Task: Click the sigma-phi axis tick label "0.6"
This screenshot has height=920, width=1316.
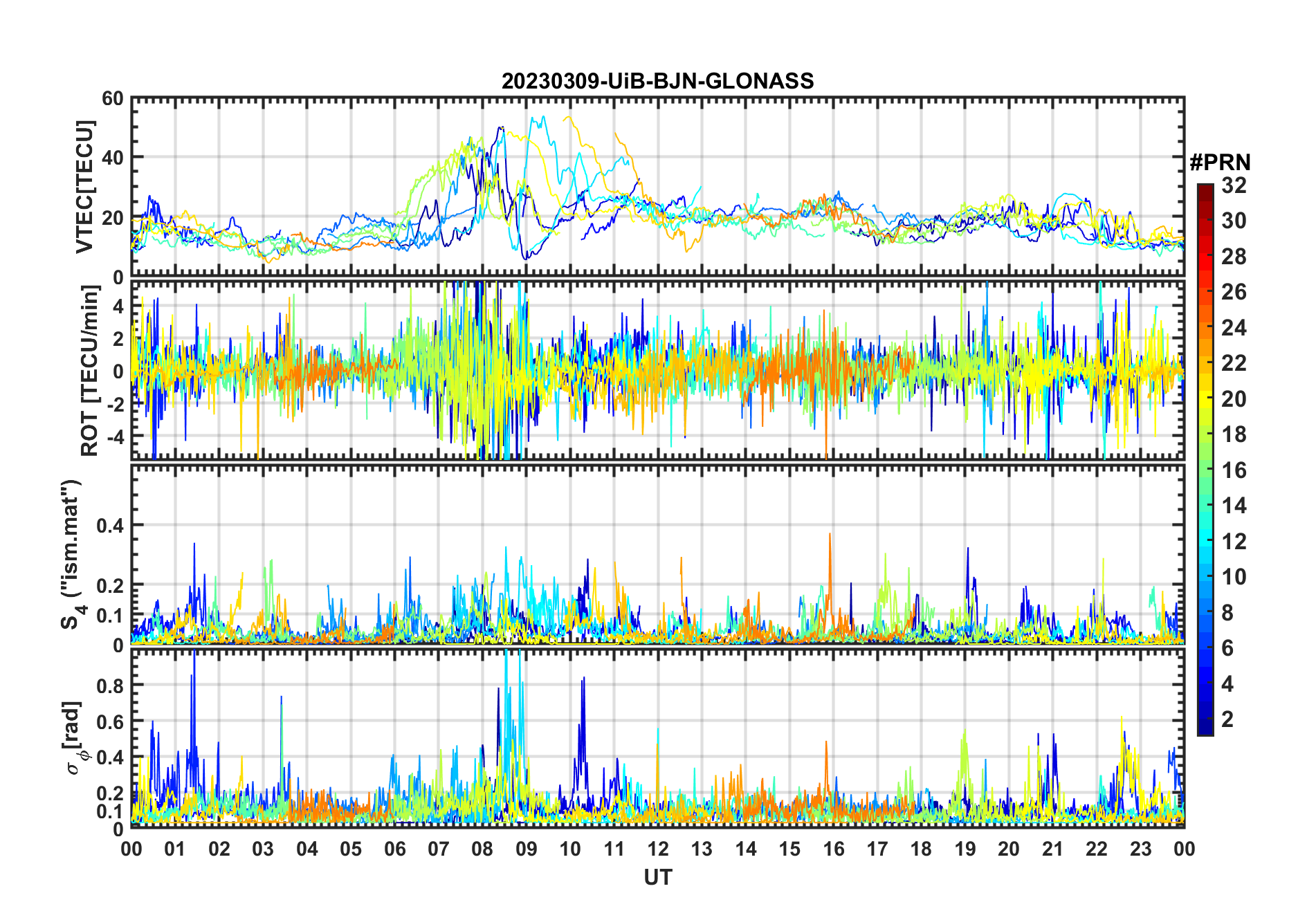Action: pos(109,721)
